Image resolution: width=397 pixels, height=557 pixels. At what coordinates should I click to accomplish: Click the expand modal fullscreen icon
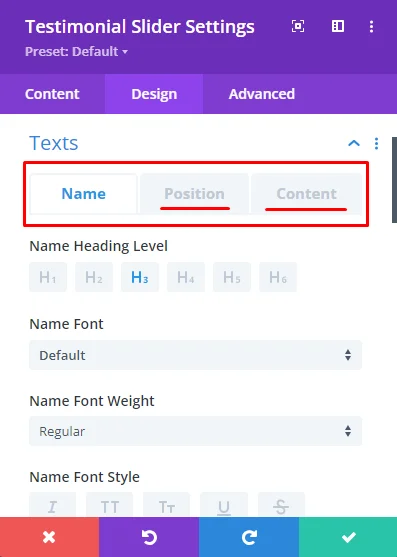tap(298, 26)
